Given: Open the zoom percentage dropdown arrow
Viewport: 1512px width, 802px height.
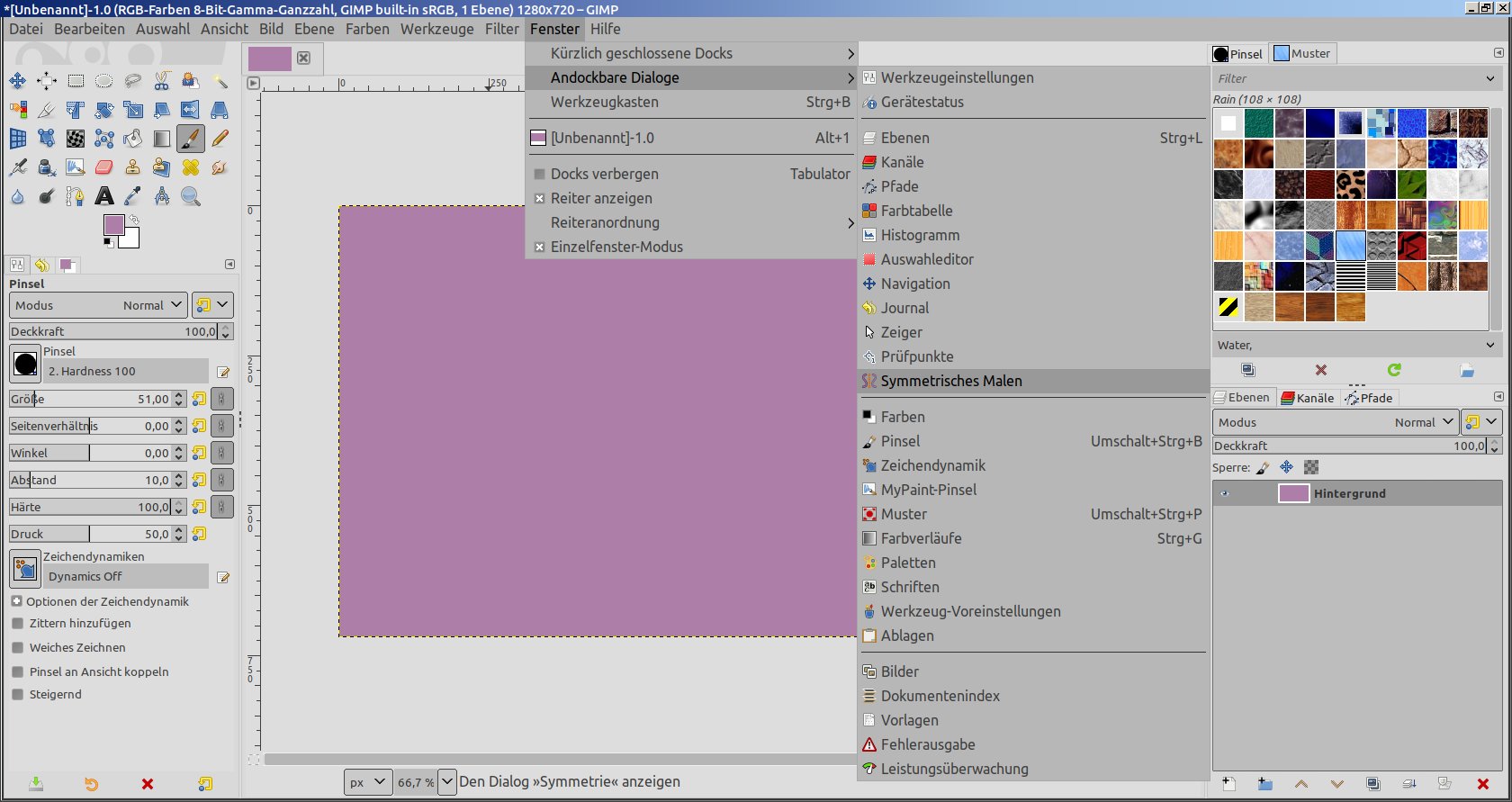Looking at the screenshot, I should pyautogui.click(x=447, y=782).
